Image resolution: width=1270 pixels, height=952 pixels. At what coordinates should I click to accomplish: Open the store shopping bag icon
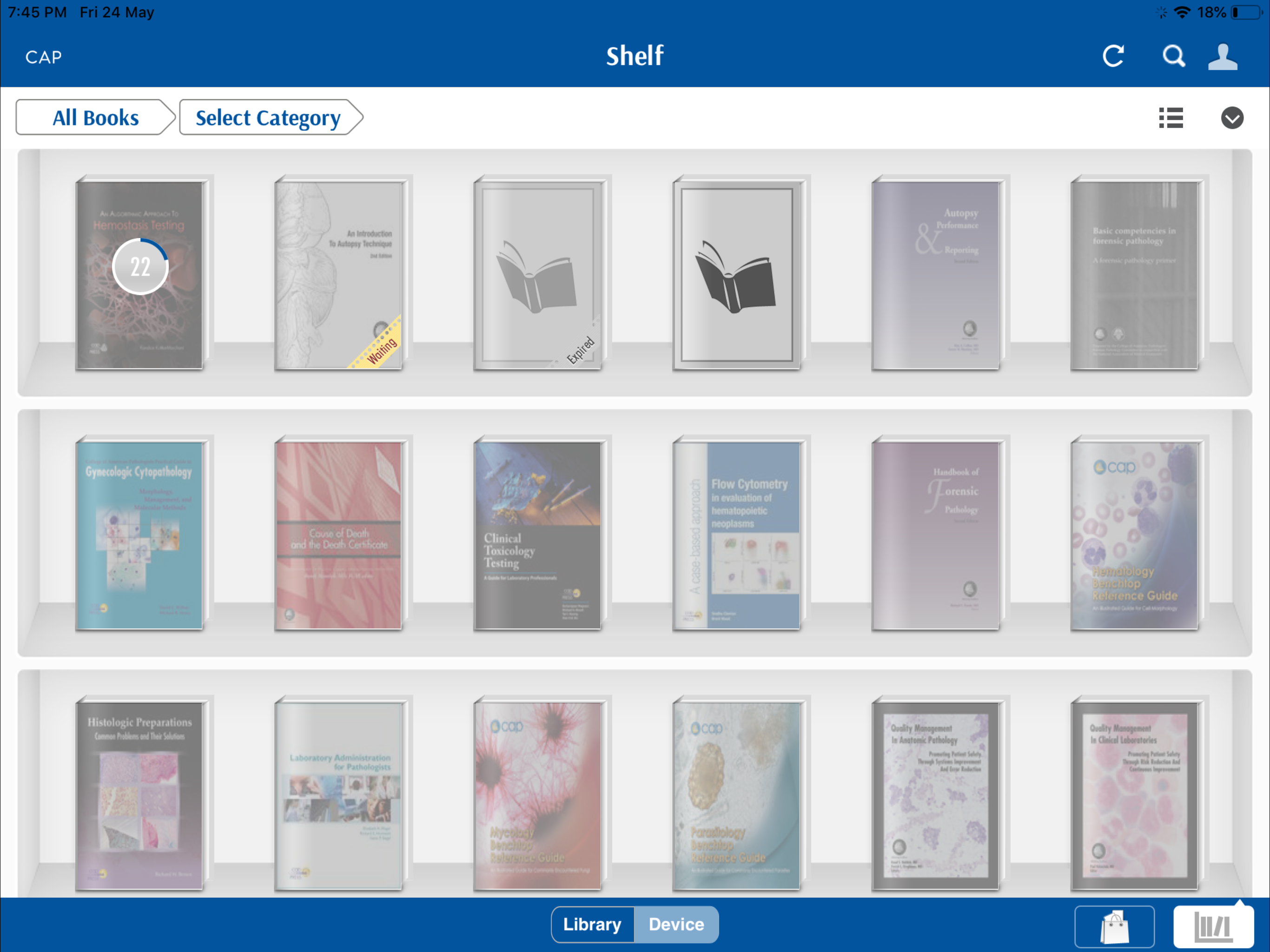[1114, 926]
